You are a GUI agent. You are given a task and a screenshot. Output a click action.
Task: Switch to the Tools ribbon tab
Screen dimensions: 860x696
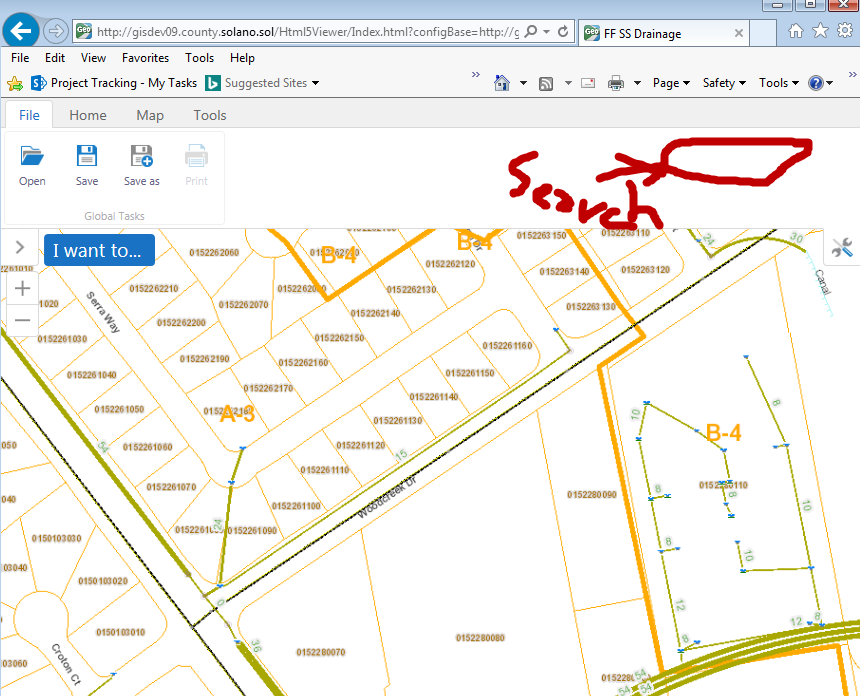click(x=210, y=115)
